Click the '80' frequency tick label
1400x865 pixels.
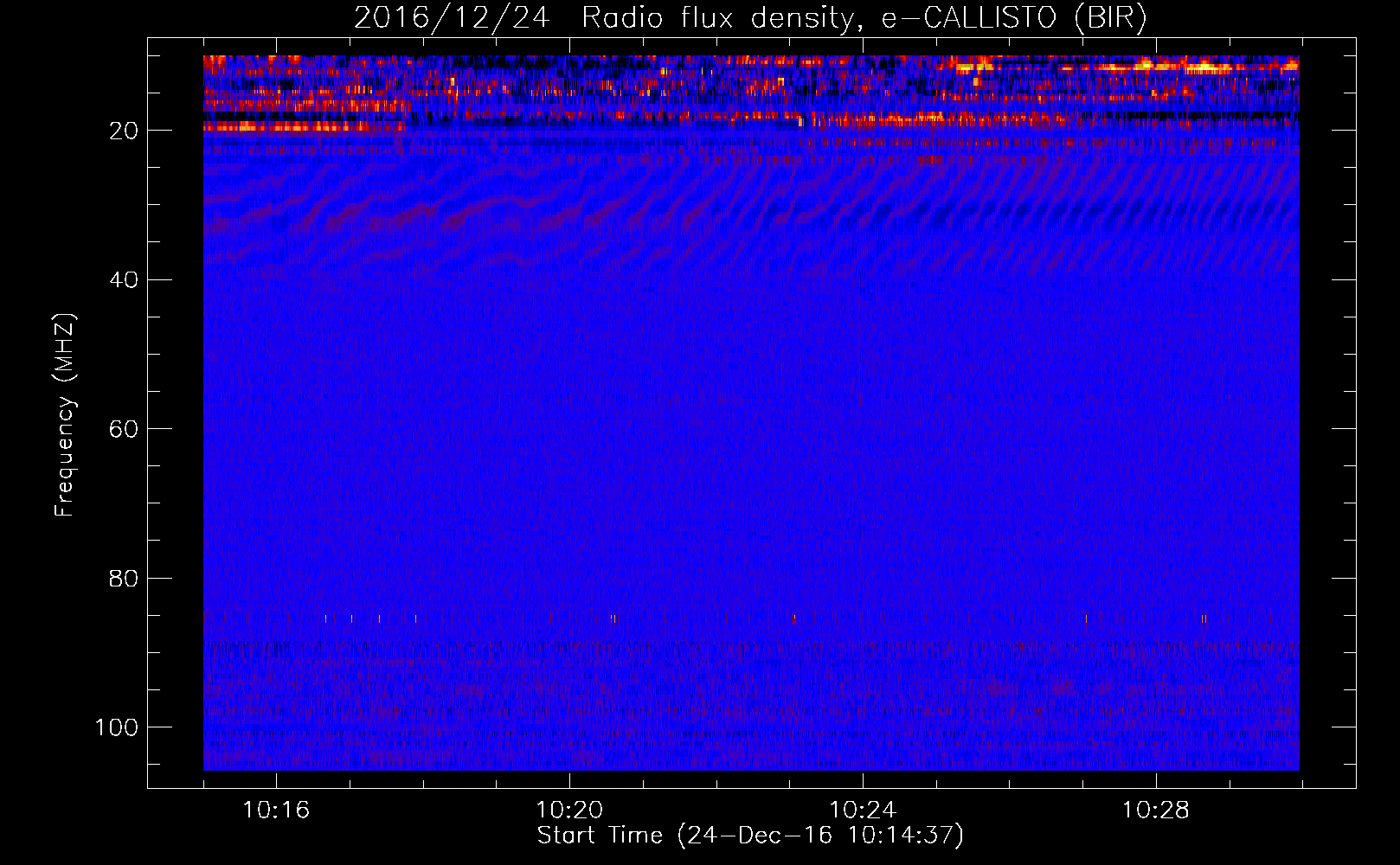tap(124, 579)
